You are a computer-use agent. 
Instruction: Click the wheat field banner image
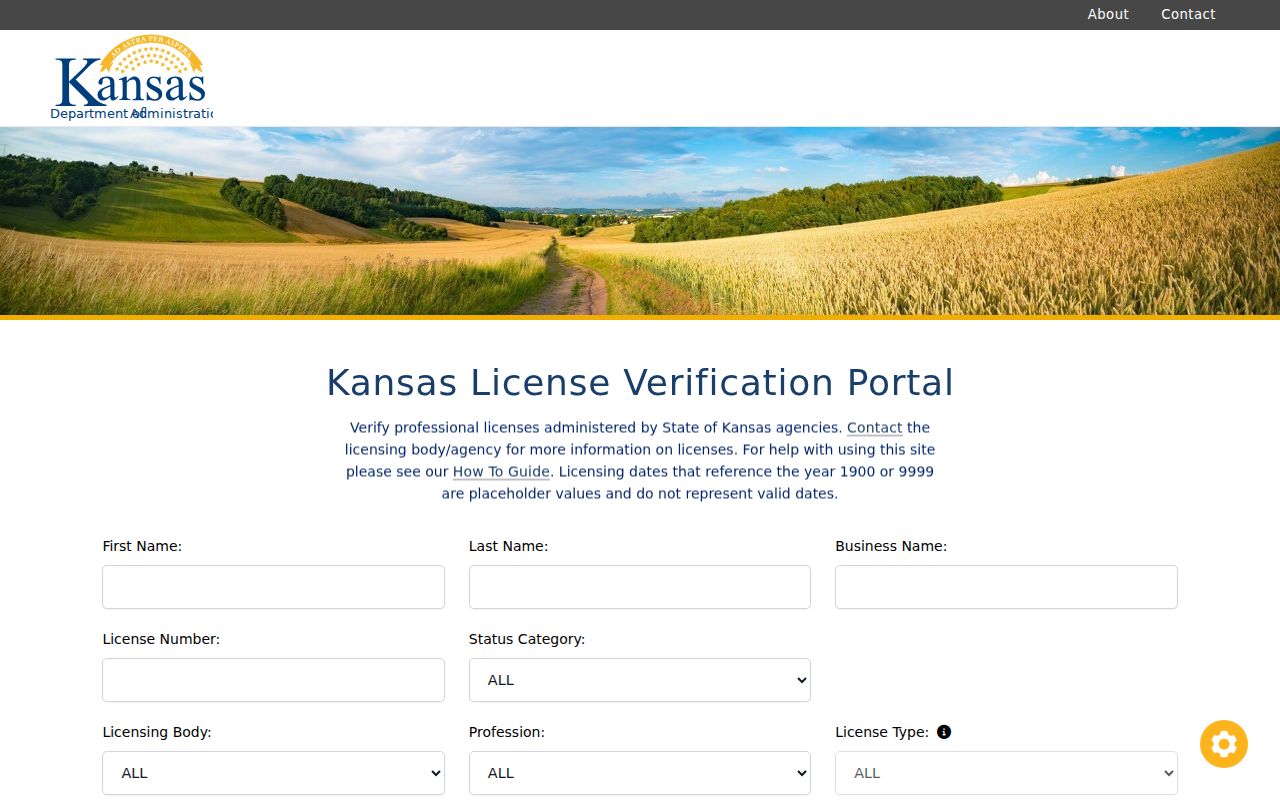click(x=640, y=221)
